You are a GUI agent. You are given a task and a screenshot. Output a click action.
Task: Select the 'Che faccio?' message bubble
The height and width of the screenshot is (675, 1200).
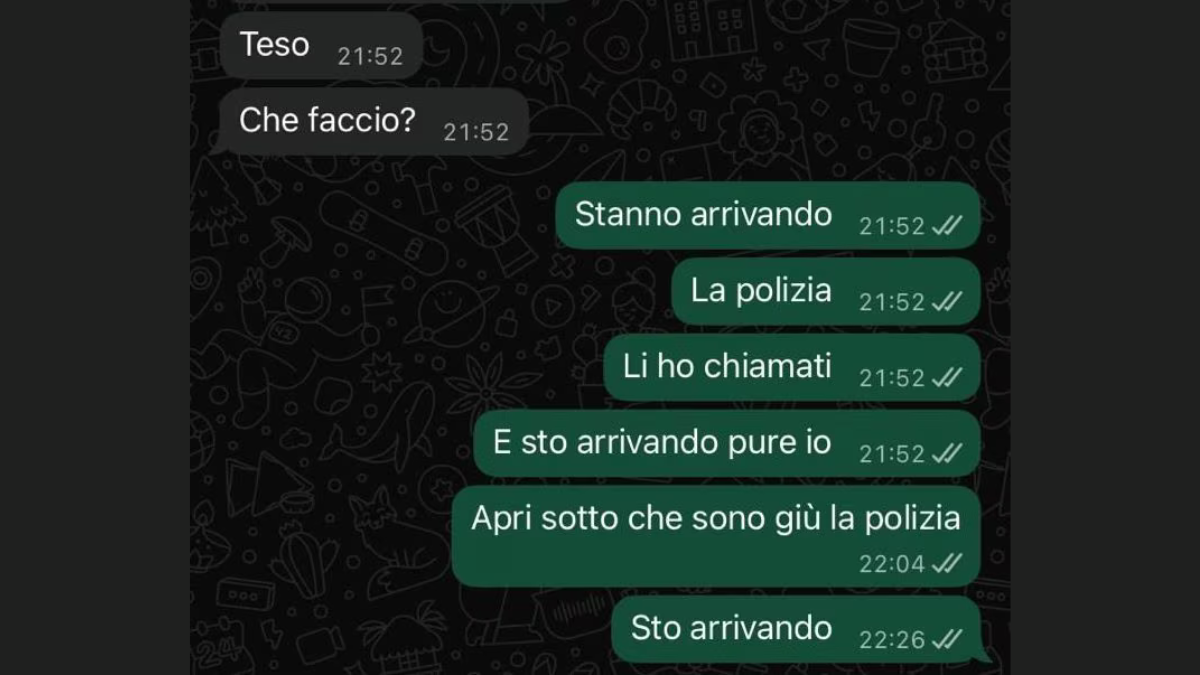[x=372, y=122]
